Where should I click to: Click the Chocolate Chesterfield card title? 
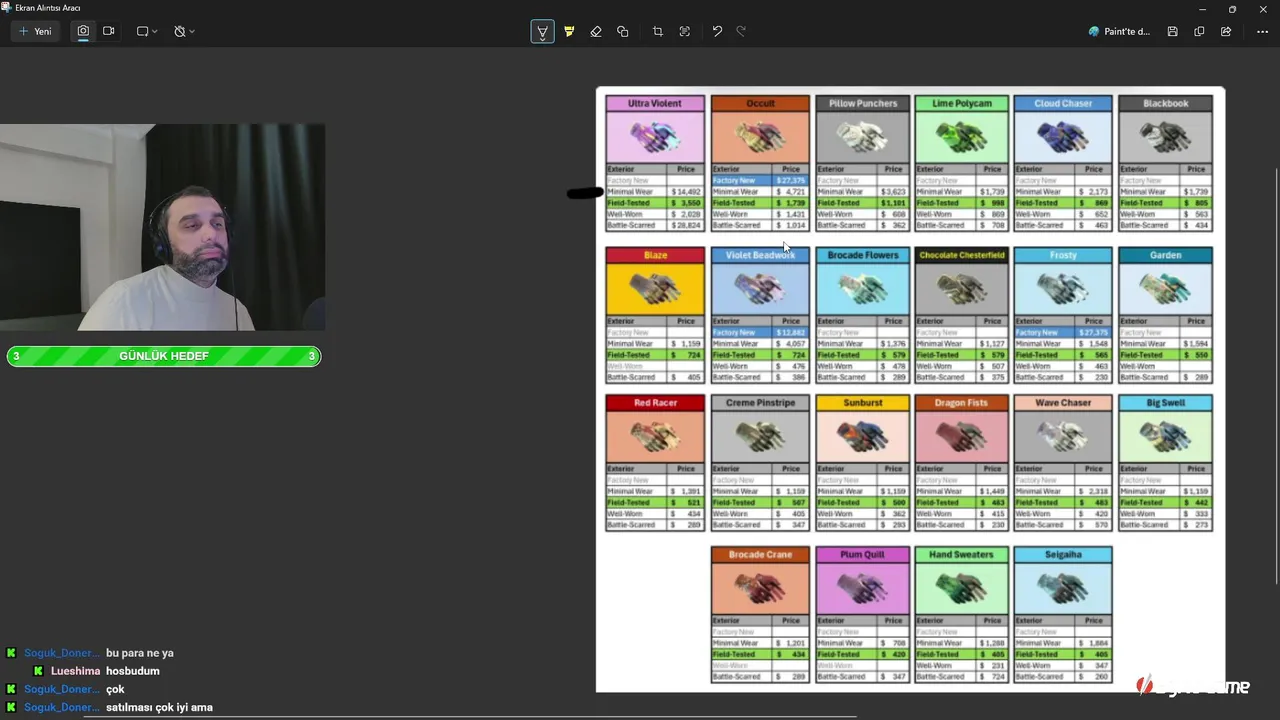coord(961,255)
